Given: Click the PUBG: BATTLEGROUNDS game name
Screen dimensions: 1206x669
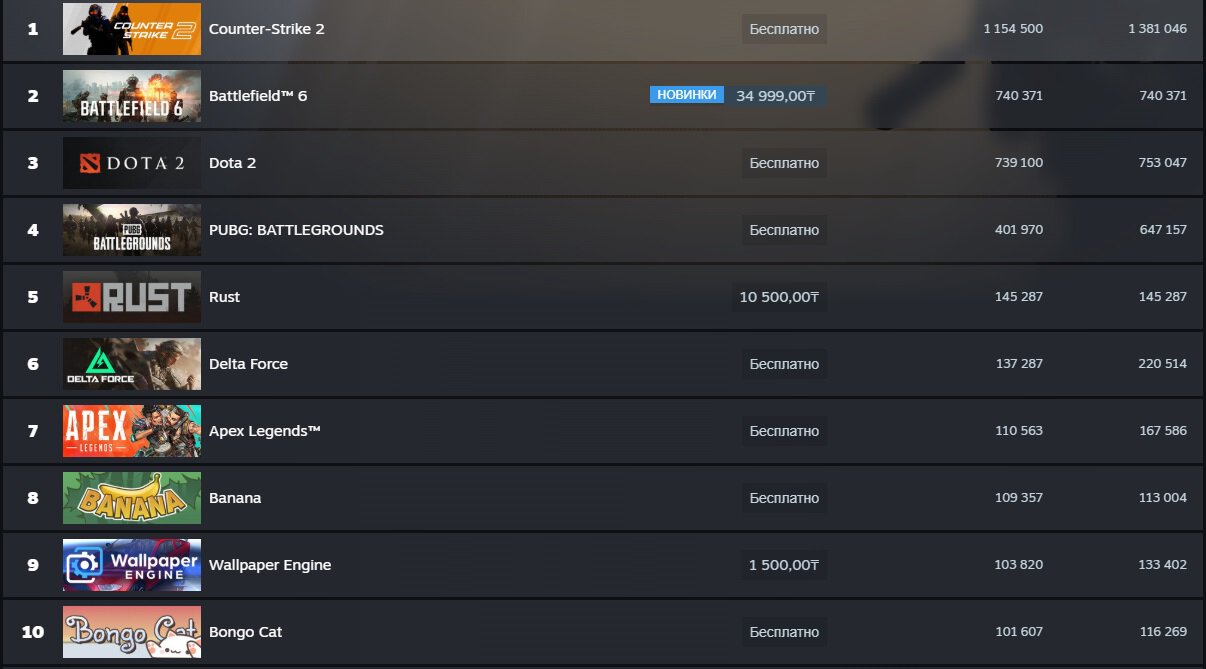Looking at the screenshot, I should (296, 230).
